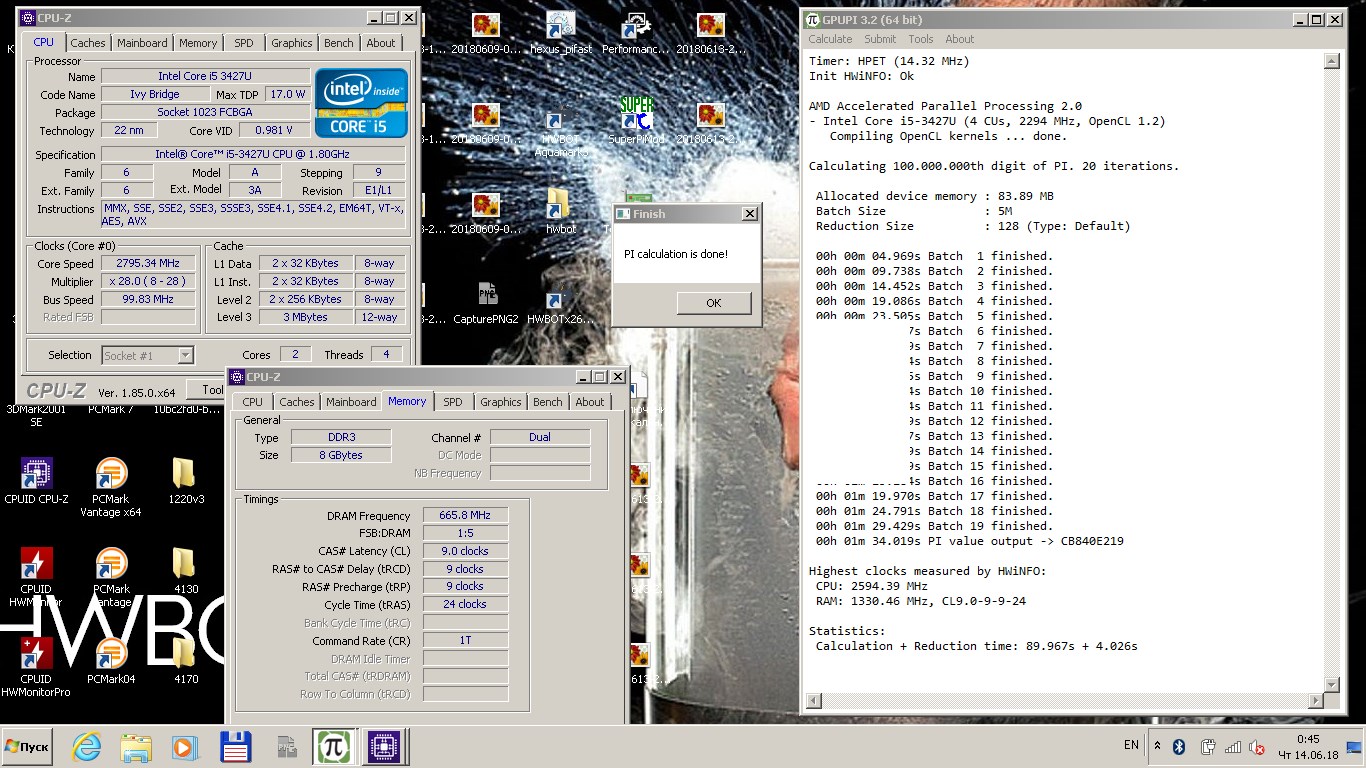Select the CPUID CPU-Z desktop icon
Screen dimensions: 1366x768
tap(36, 481)
